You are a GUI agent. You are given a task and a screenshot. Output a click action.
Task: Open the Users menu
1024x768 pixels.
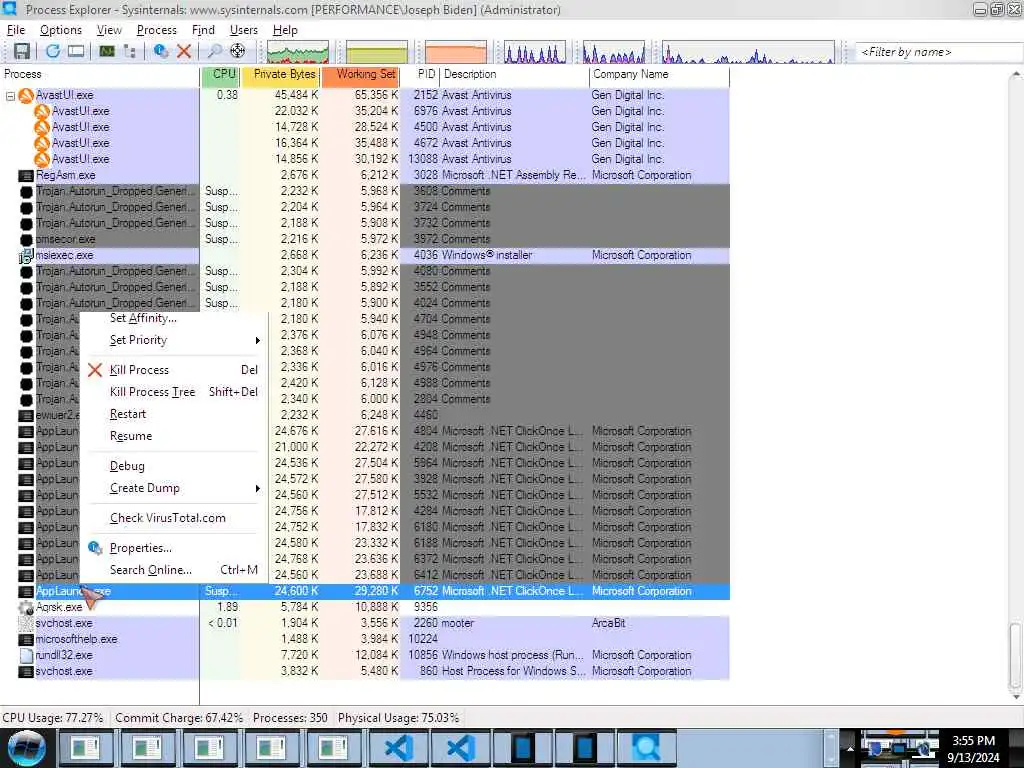244,30
